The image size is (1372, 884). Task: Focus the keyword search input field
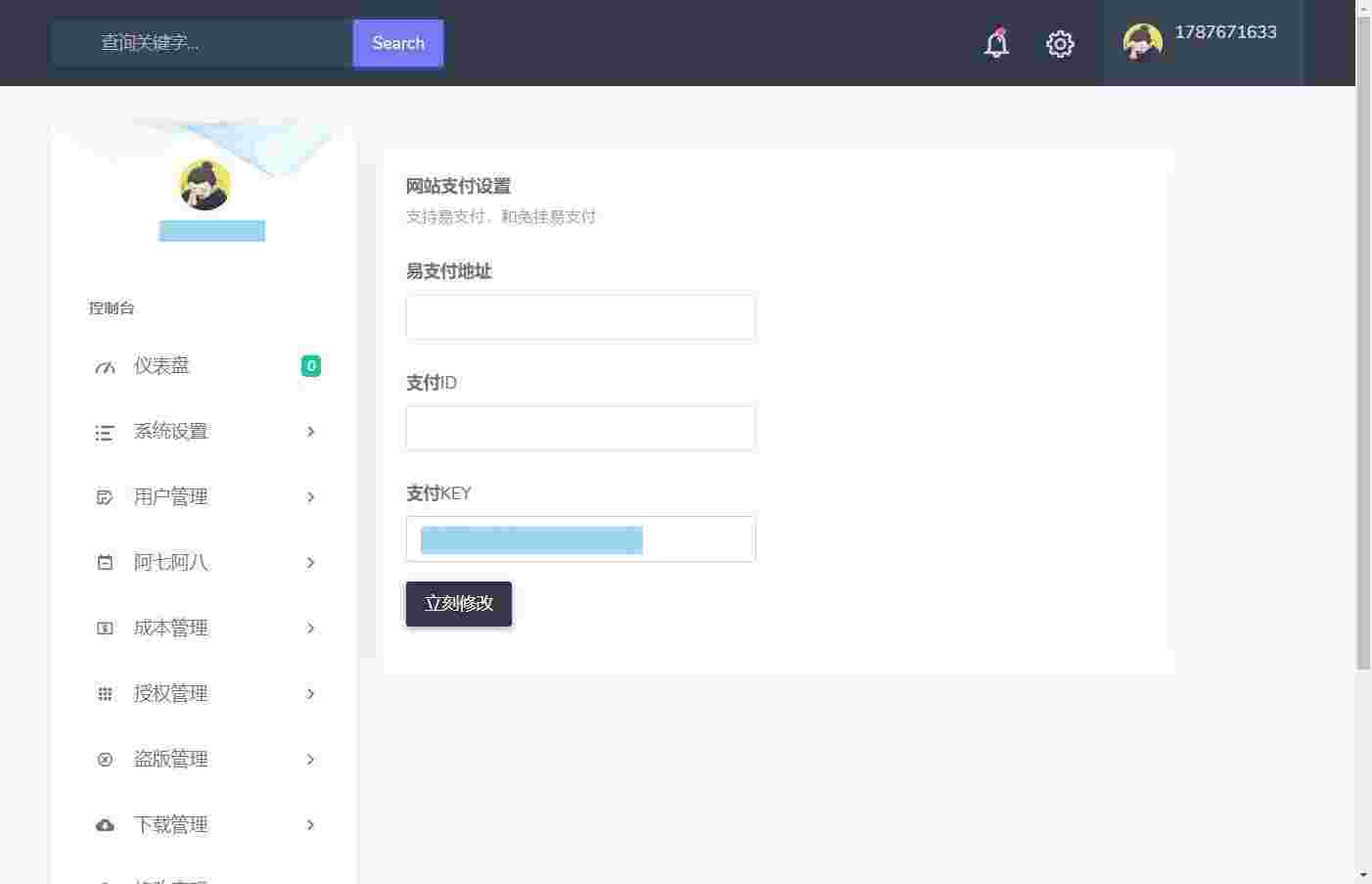(203, 43)
